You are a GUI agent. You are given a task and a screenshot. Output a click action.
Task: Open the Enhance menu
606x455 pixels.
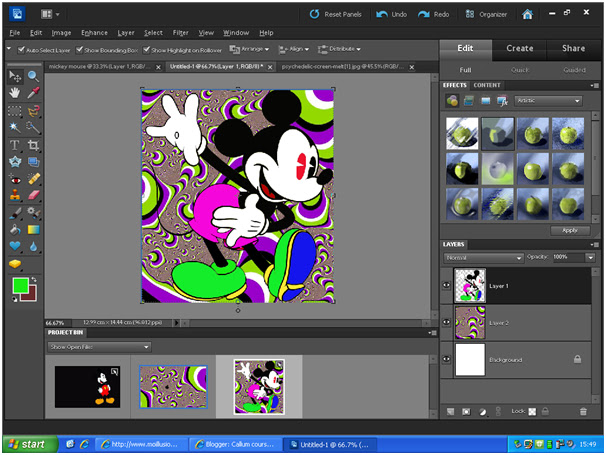tap(94, 33)
